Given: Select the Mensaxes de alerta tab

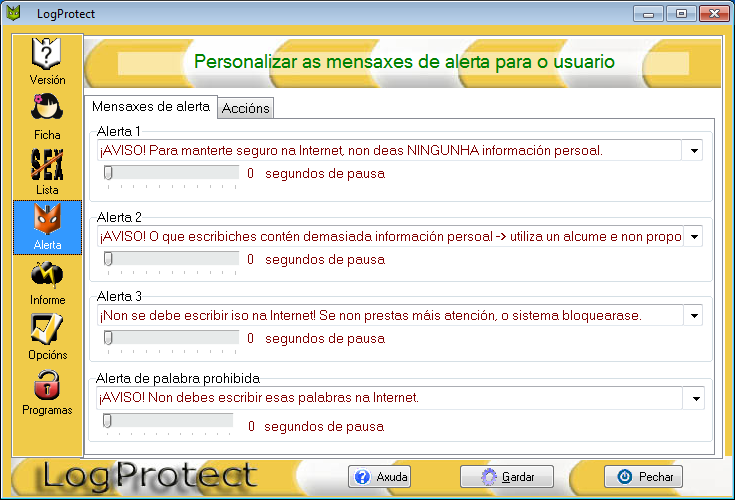Looking at the screenshot, I should pyautogui.click(x=150, y=106).
